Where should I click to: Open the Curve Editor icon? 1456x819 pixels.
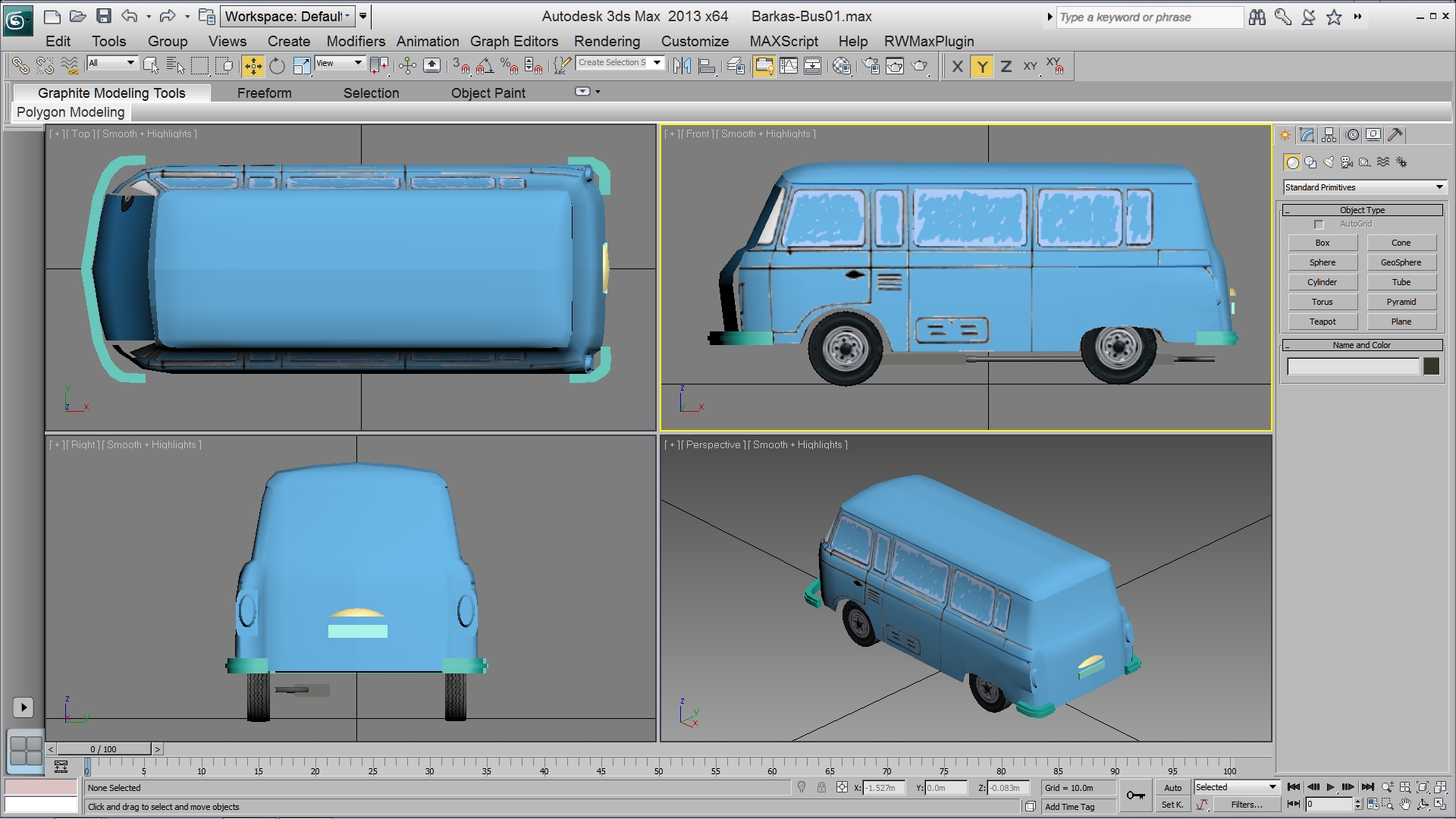point(789,67)
